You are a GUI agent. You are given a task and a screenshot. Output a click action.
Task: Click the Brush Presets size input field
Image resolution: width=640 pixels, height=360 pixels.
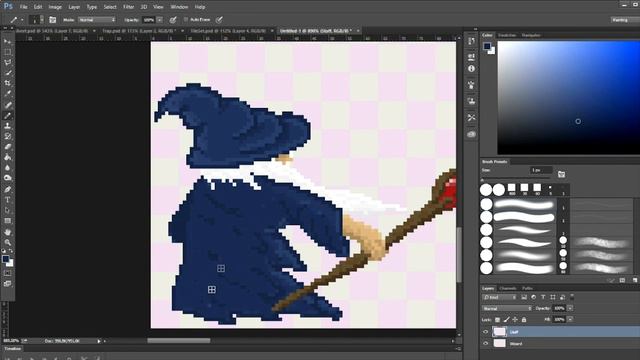click(541, 170)
